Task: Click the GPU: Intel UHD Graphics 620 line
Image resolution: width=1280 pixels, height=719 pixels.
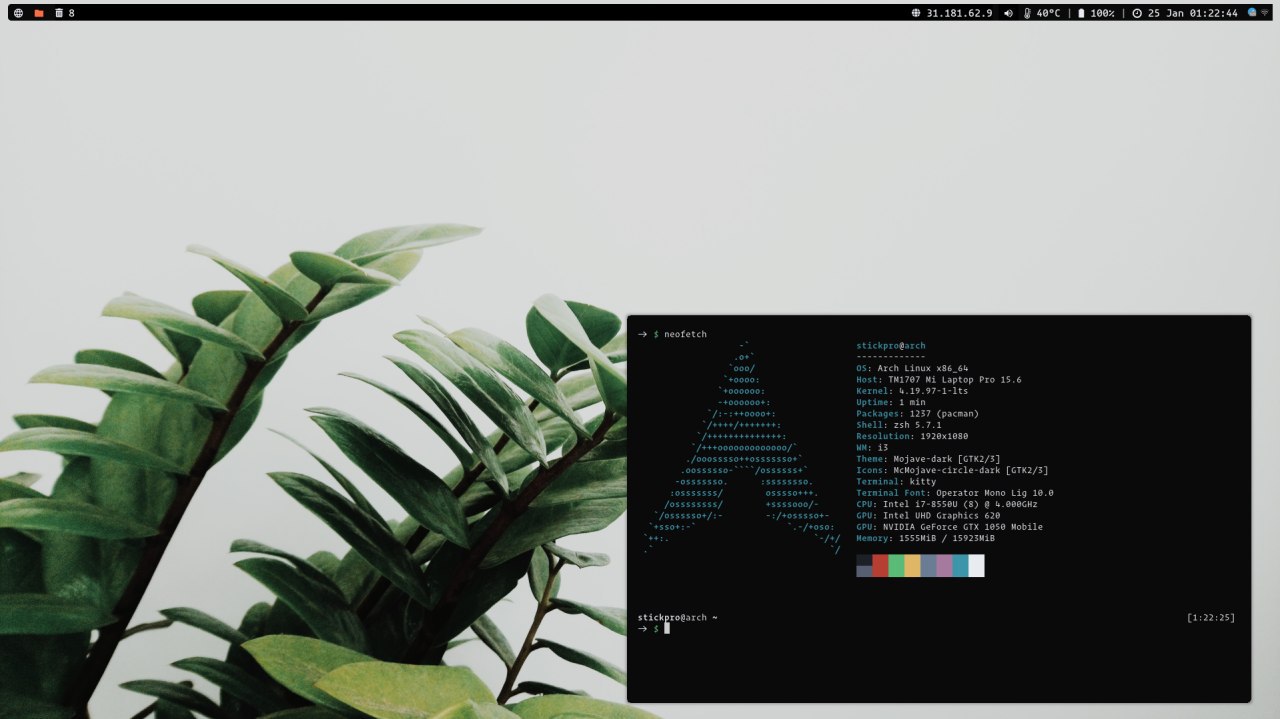Action: click(x=928, y=515)
